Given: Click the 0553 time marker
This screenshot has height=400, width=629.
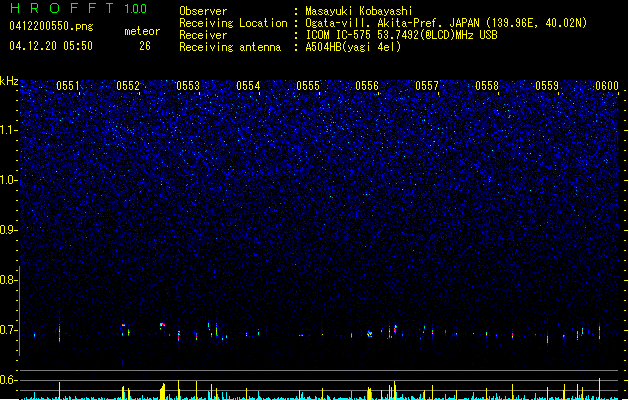Looking at the screenshot, I should (188, 86).
